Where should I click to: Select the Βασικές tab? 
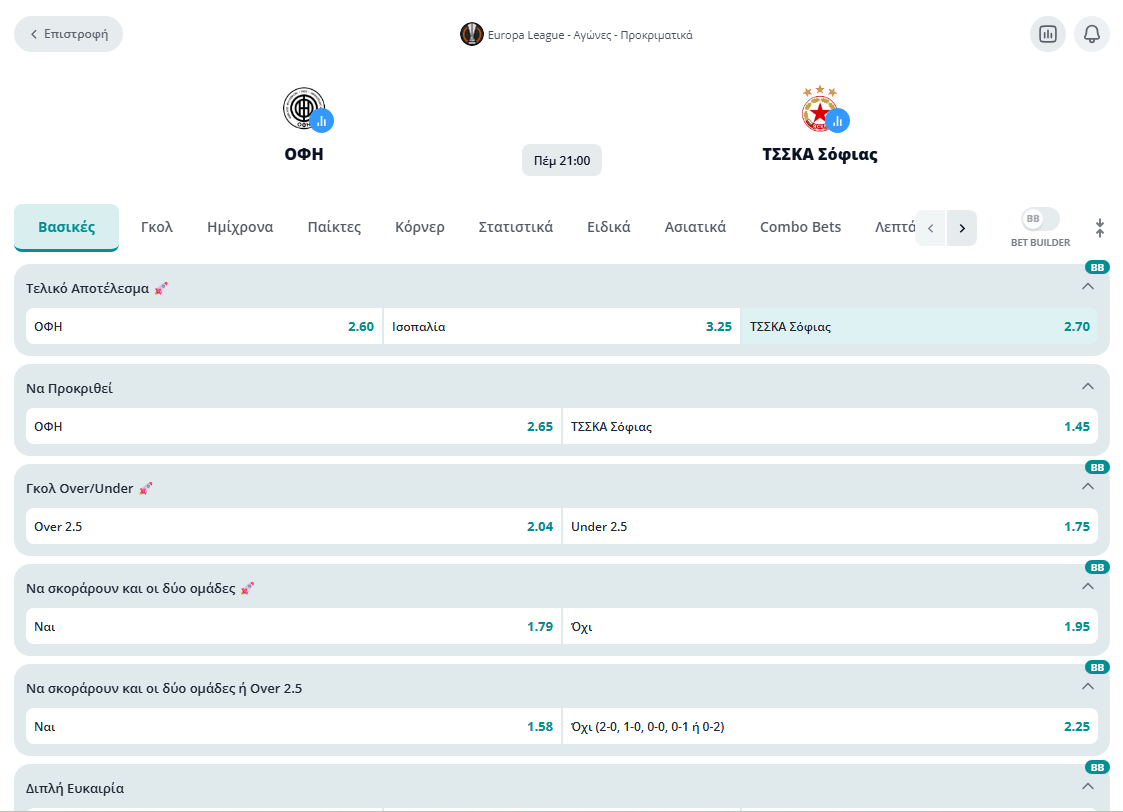click(67, 227)
